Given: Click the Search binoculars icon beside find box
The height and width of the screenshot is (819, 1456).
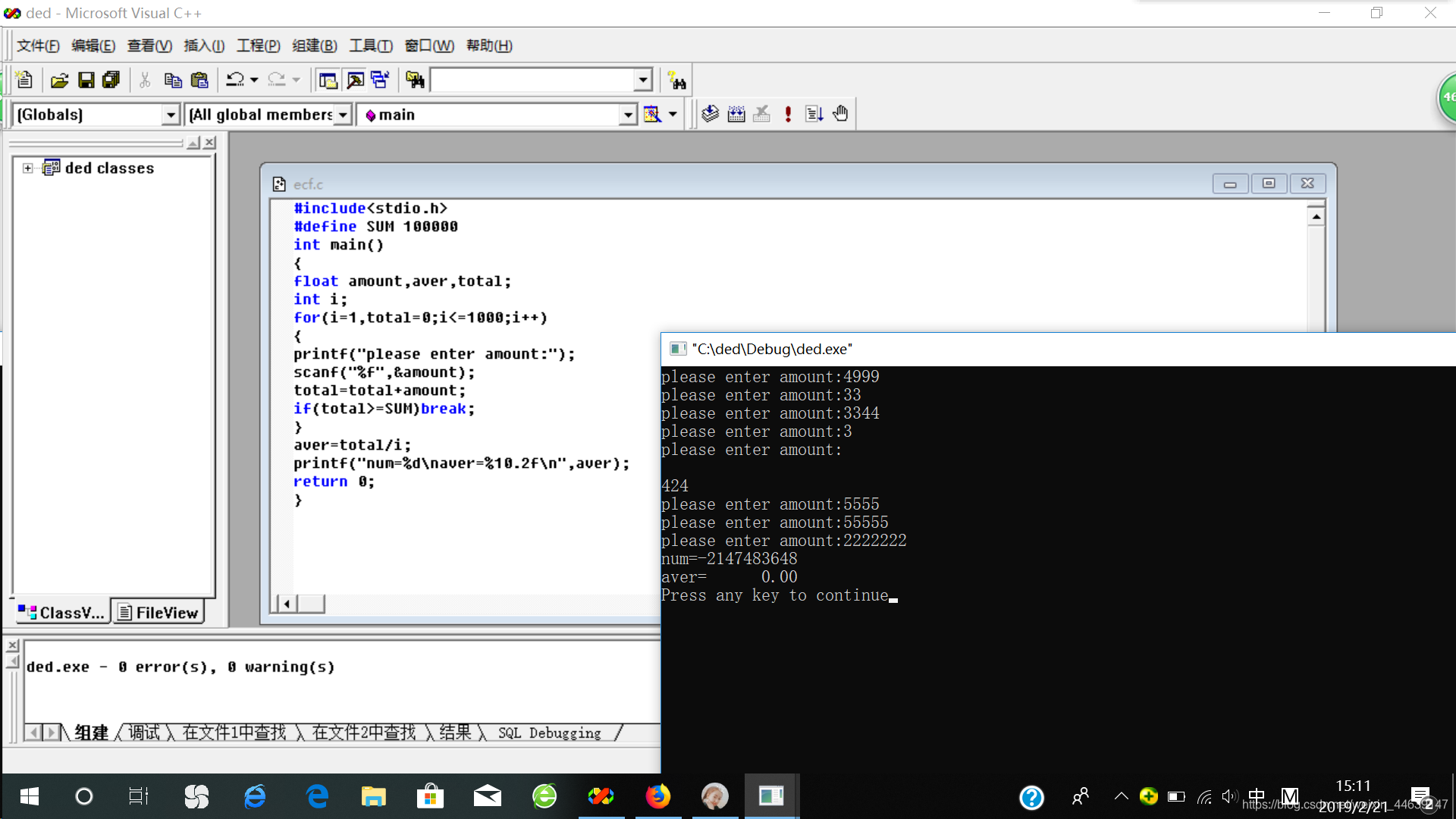Looking at the screenshot, I should click(676, 80).
